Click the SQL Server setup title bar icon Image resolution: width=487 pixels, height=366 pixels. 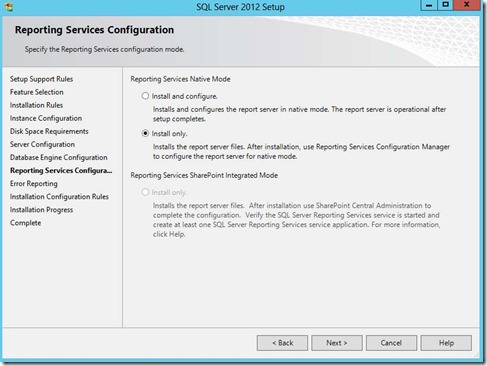pos(9,7)
